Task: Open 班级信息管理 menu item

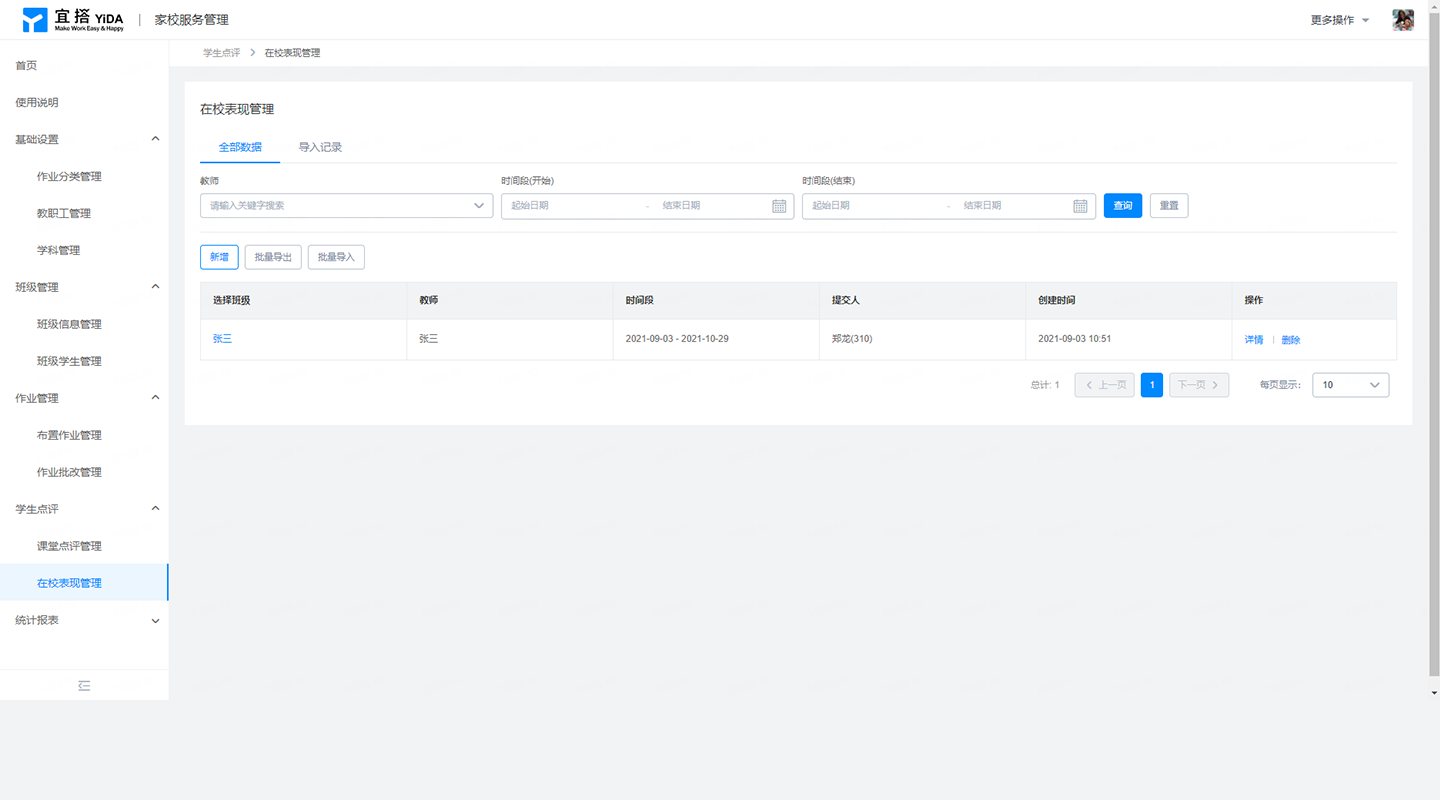Action: 69,324
